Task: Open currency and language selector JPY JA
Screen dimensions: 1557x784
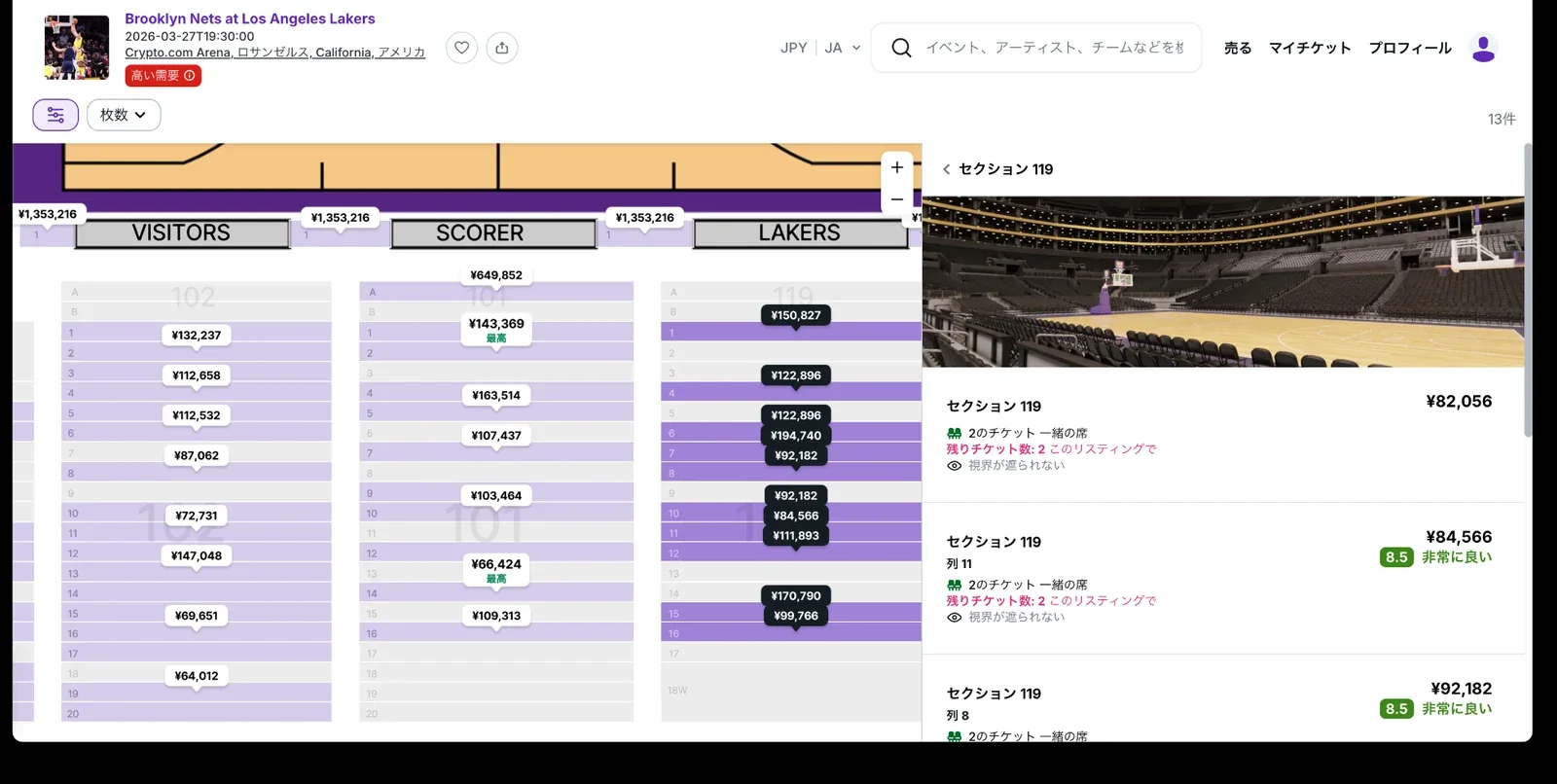Action: 820,48
